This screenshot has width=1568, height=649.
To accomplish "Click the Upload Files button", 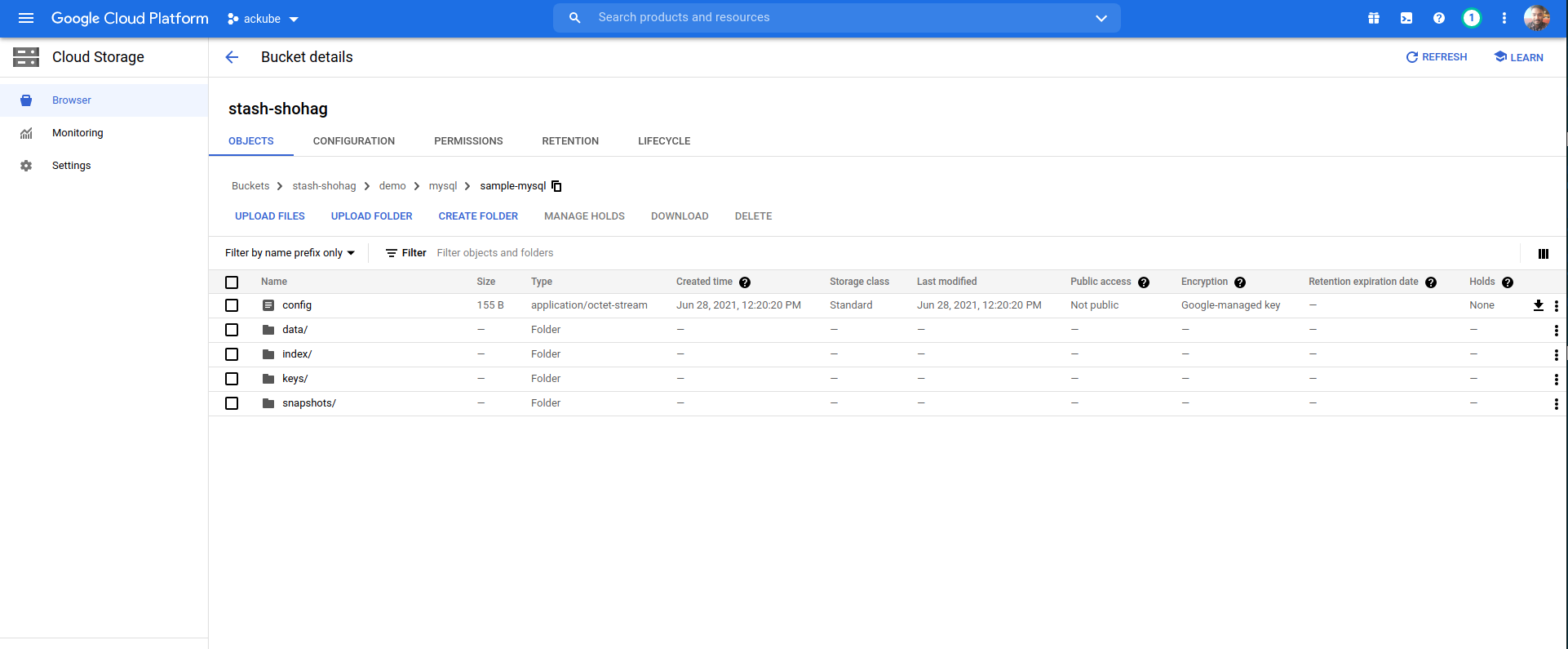I will [270, 216].
